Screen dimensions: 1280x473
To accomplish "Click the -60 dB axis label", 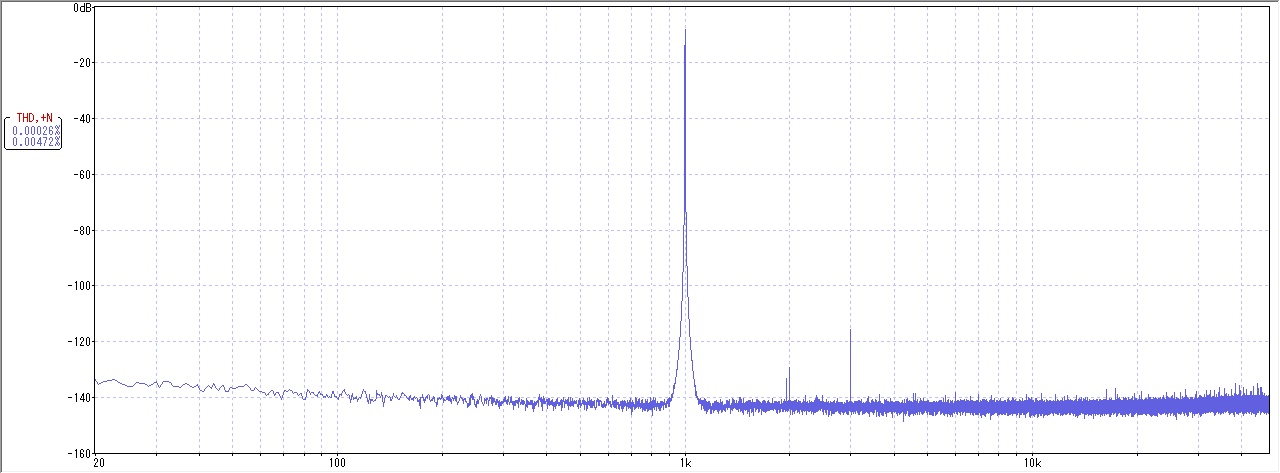I will click(x=83, y=175).
